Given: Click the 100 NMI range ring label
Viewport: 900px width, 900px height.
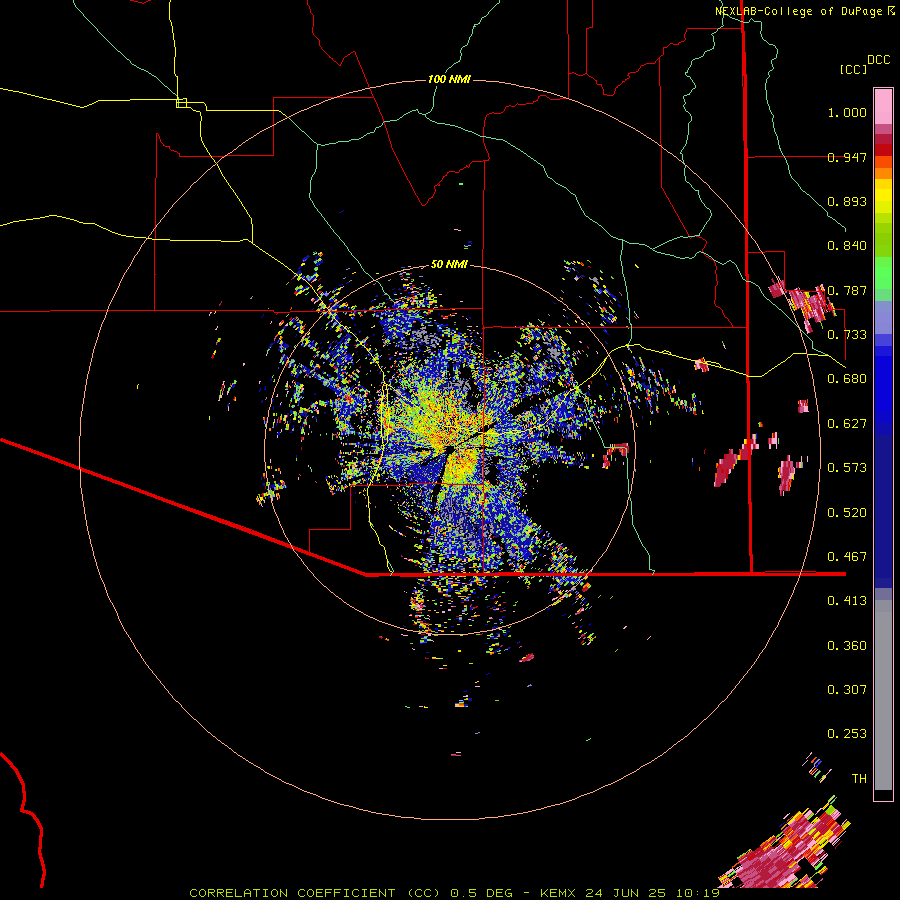Looking at the screenshot, I should coord(449,79).
